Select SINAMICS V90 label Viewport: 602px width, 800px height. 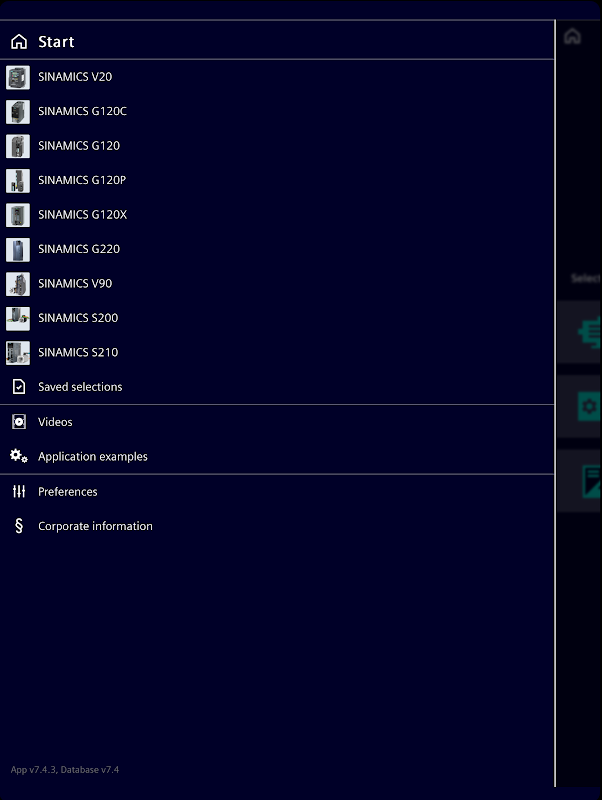point(75,284)
